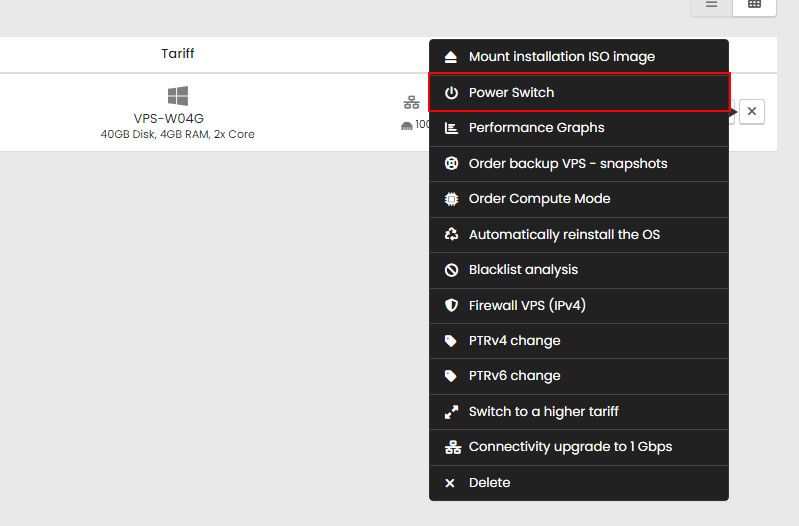Click the chip icon beside Order Compute Mode
The image size is (799, 526).
[x=451, y=199]
